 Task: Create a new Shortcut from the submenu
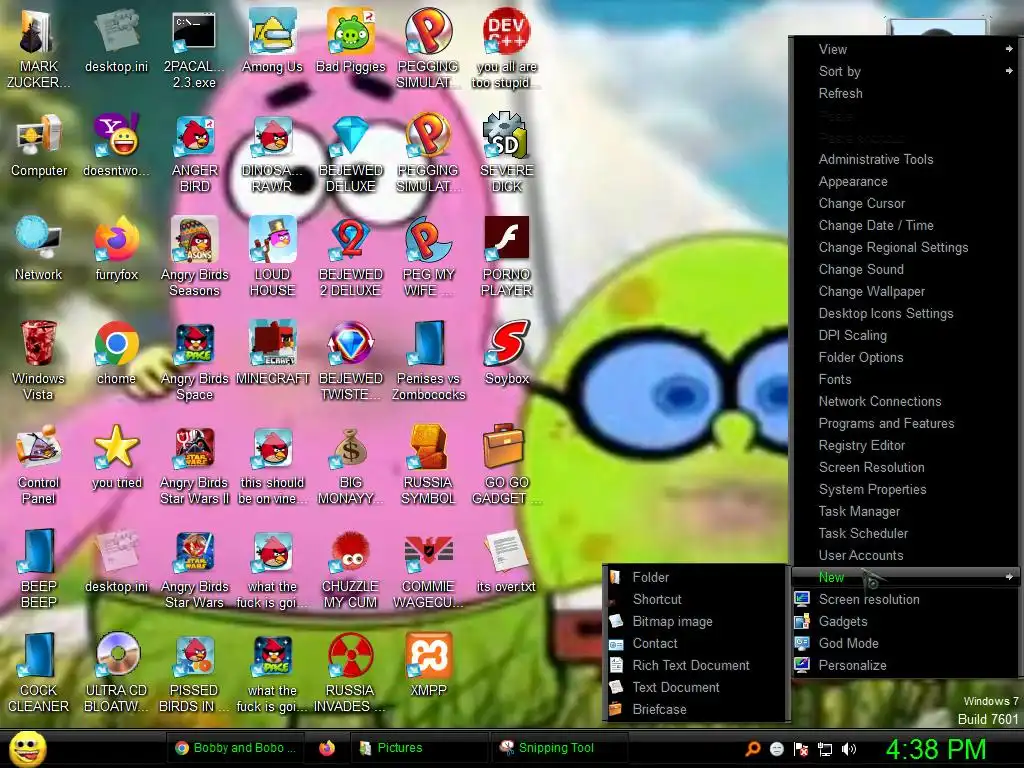(x=696, y=600)
